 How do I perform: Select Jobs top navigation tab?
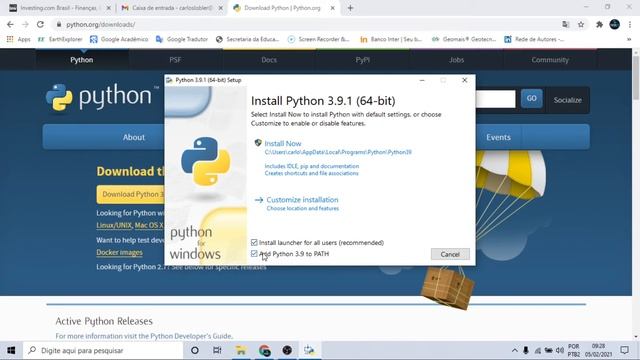pyautogui.click(x=456, y=60)
